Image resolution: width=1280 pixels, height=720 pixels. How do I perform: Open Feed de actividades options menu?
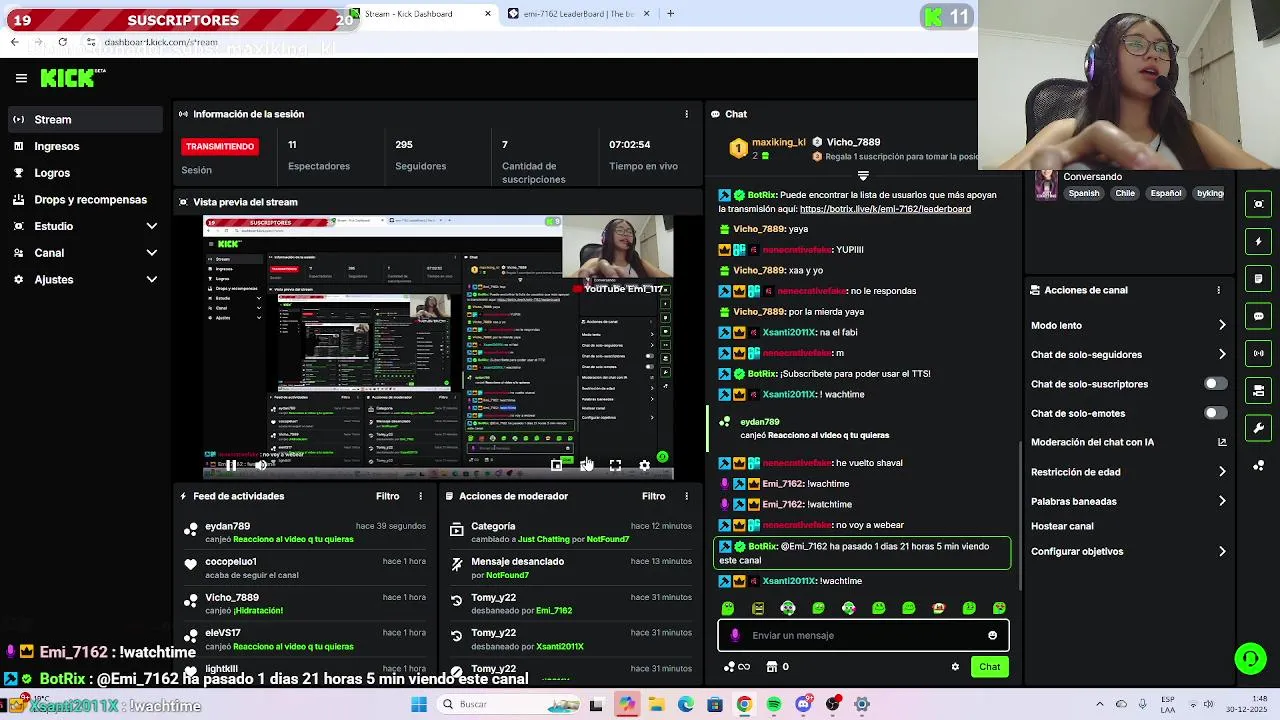click(420, 496)
